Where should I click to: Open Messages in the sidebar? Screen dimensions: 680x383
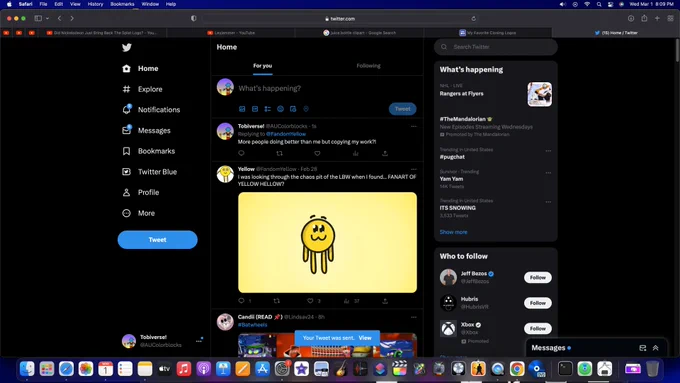click(146, 130)
